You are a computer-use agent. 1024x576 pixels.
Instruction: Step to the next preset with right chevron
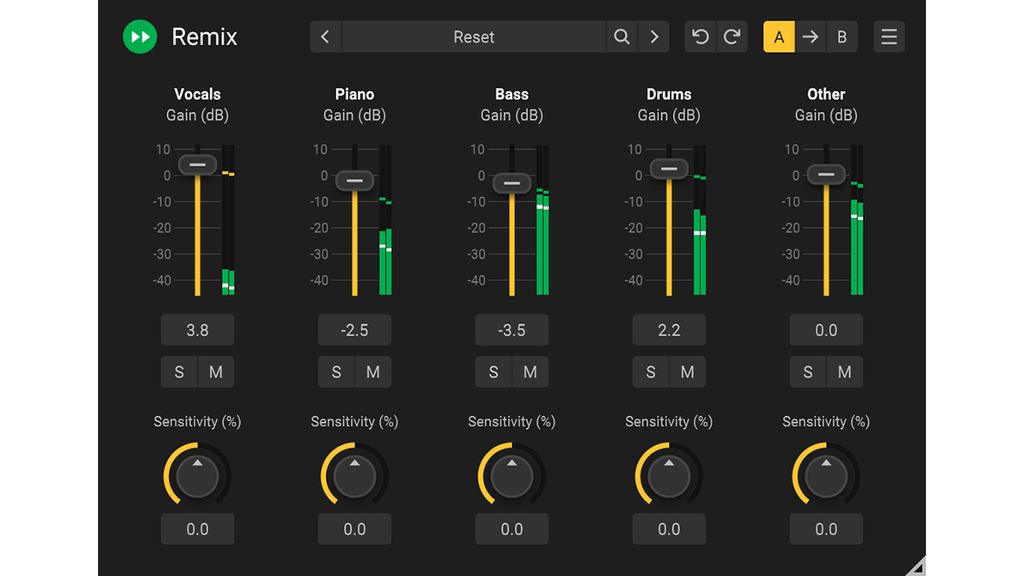(x=654, y=36)
